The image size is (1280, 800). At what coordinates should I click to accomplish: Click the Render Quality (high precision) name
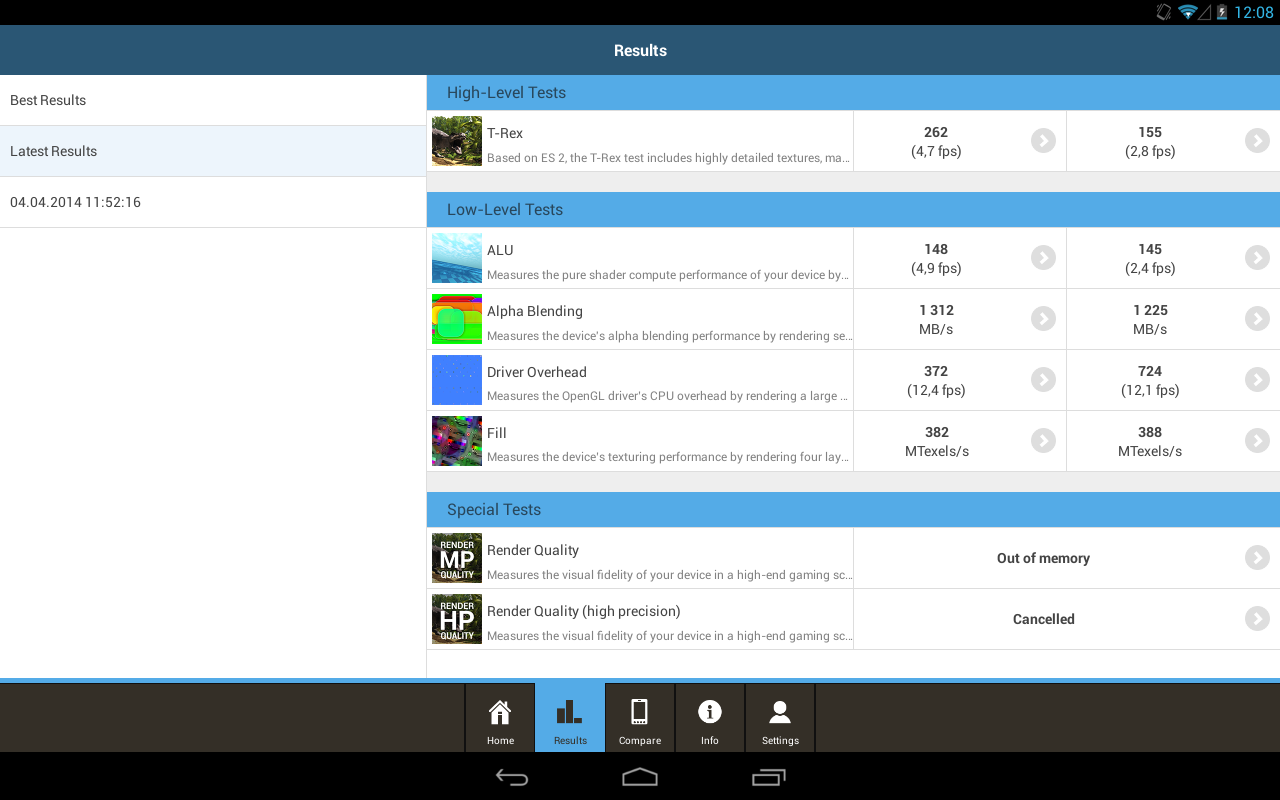click(x=584, y=611)
